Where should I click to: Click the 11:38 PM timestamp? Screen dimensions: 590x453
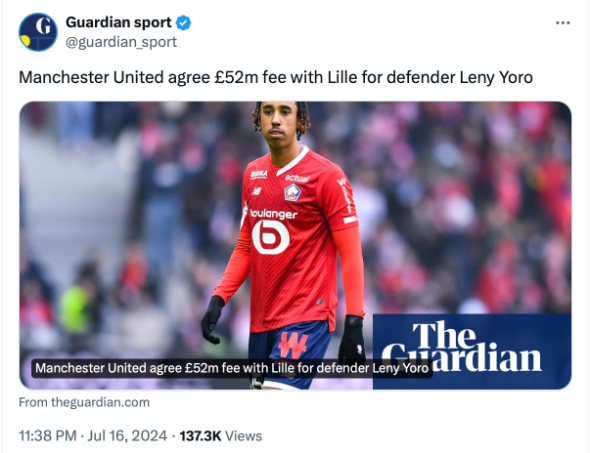pos(48,436)
